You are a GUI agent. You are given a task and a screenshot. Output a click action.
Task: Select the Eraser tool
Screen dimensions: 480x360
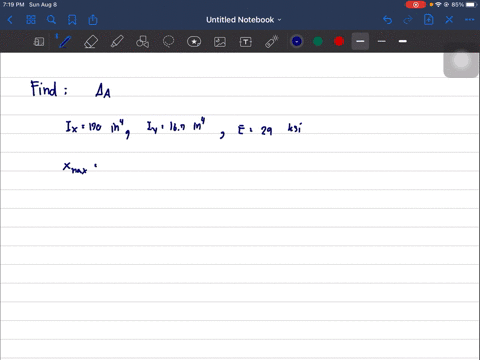coord(91,42)
